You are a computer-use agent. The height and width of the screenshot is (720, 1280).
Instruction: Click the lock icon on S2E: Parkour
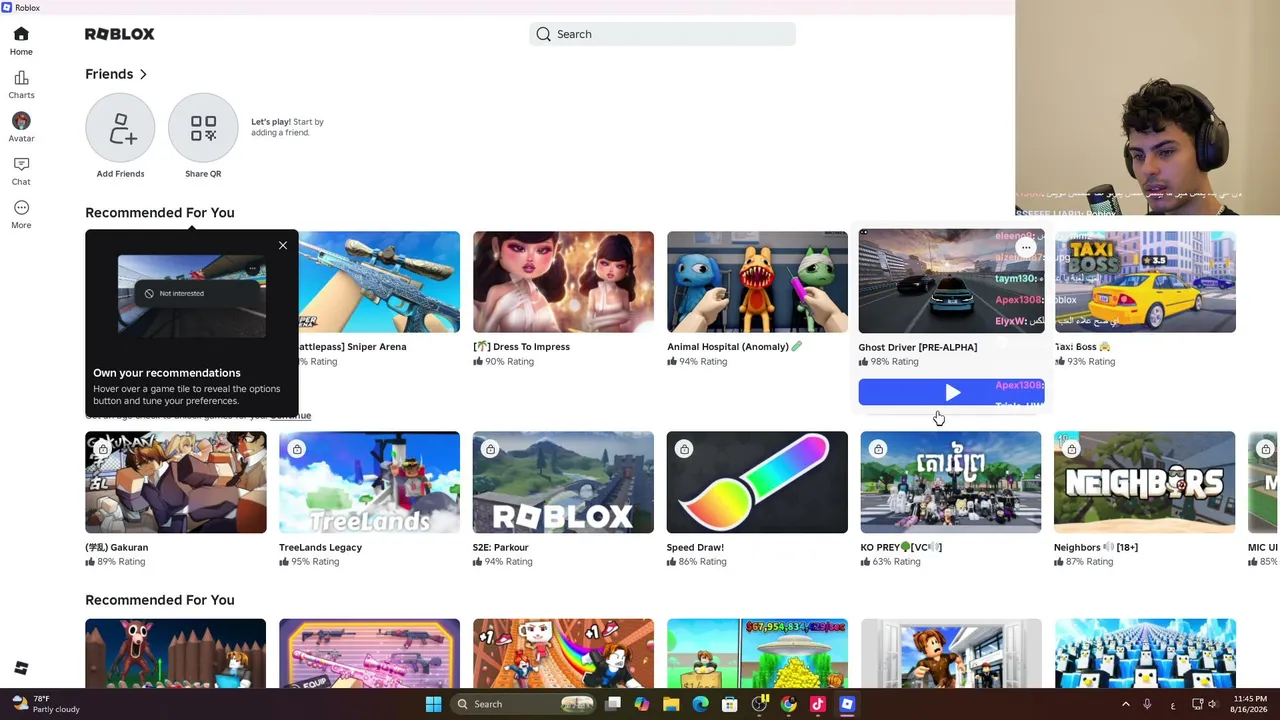(x=490, y=449)
